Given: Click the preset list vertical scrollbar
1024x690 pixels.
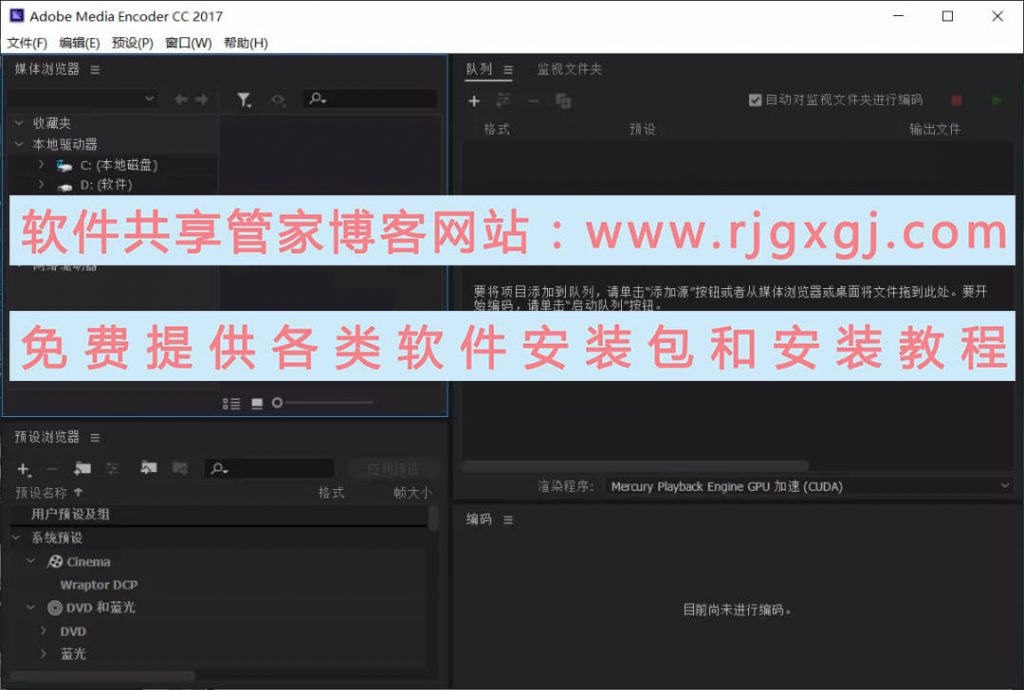Looking at the screenshot, I should click(432, 518).
